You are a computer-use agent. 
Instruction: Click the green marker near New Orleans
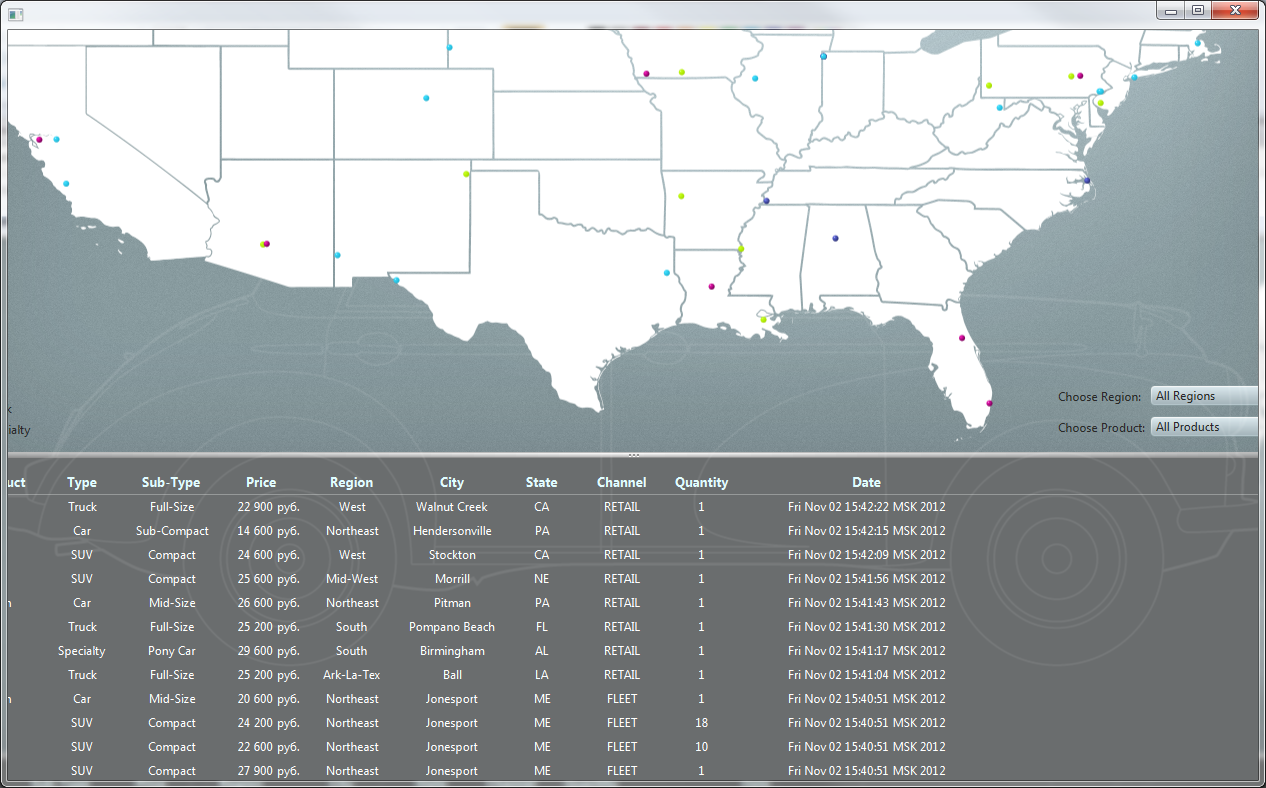[763, 320]
